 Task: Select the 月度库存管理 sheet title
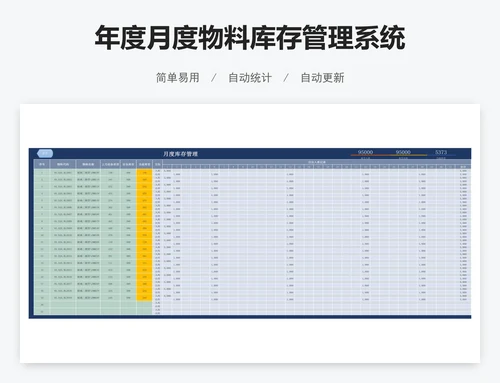(x=180, y=154)
